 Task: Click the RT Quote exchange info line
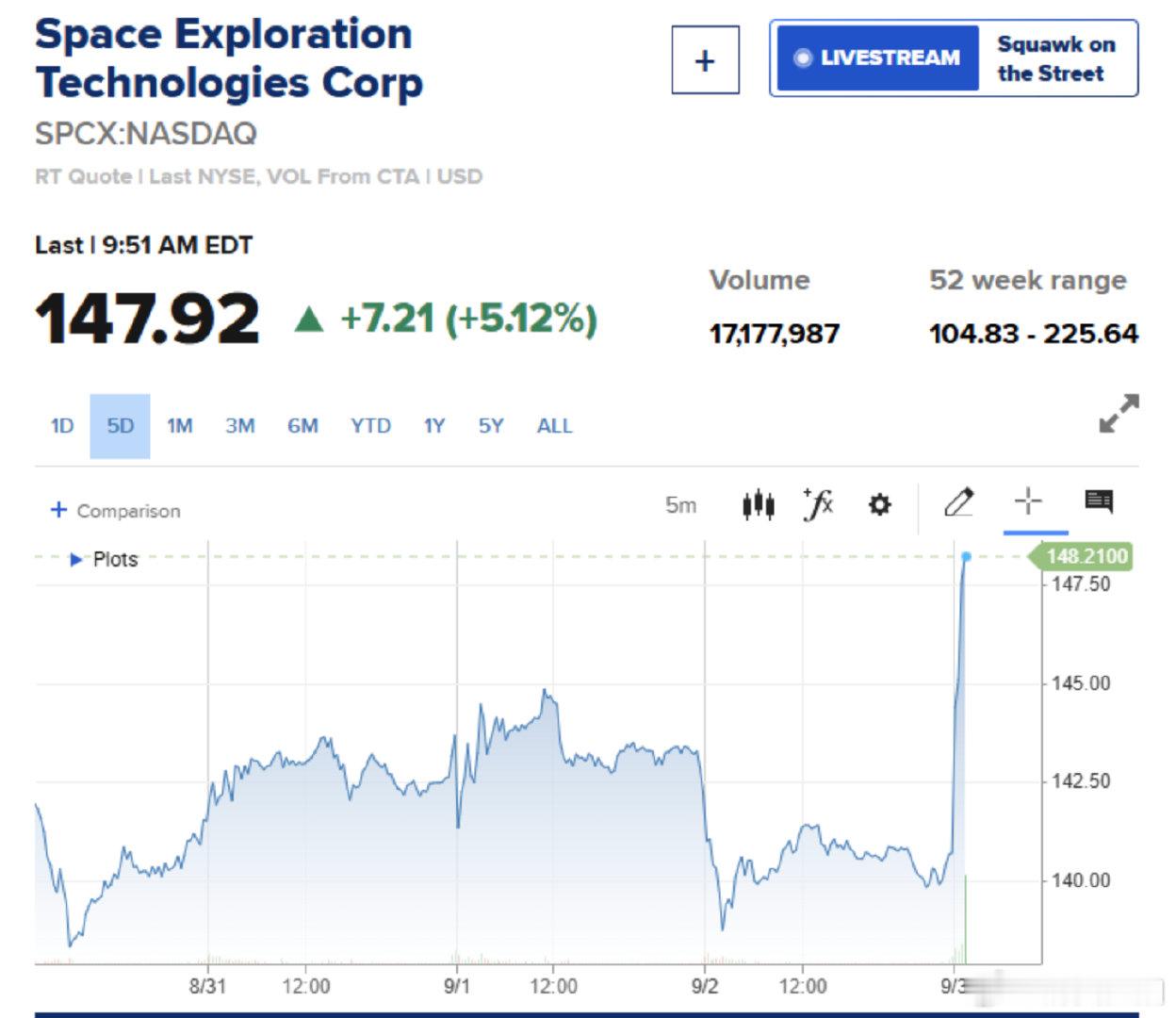coord(258,176)
